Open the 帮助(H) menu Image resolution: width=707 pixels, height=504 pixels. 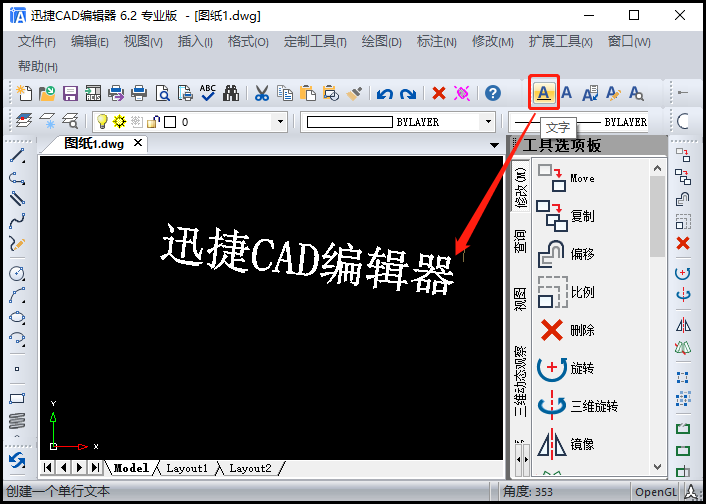pyautogui.click(x=38, y=66)
